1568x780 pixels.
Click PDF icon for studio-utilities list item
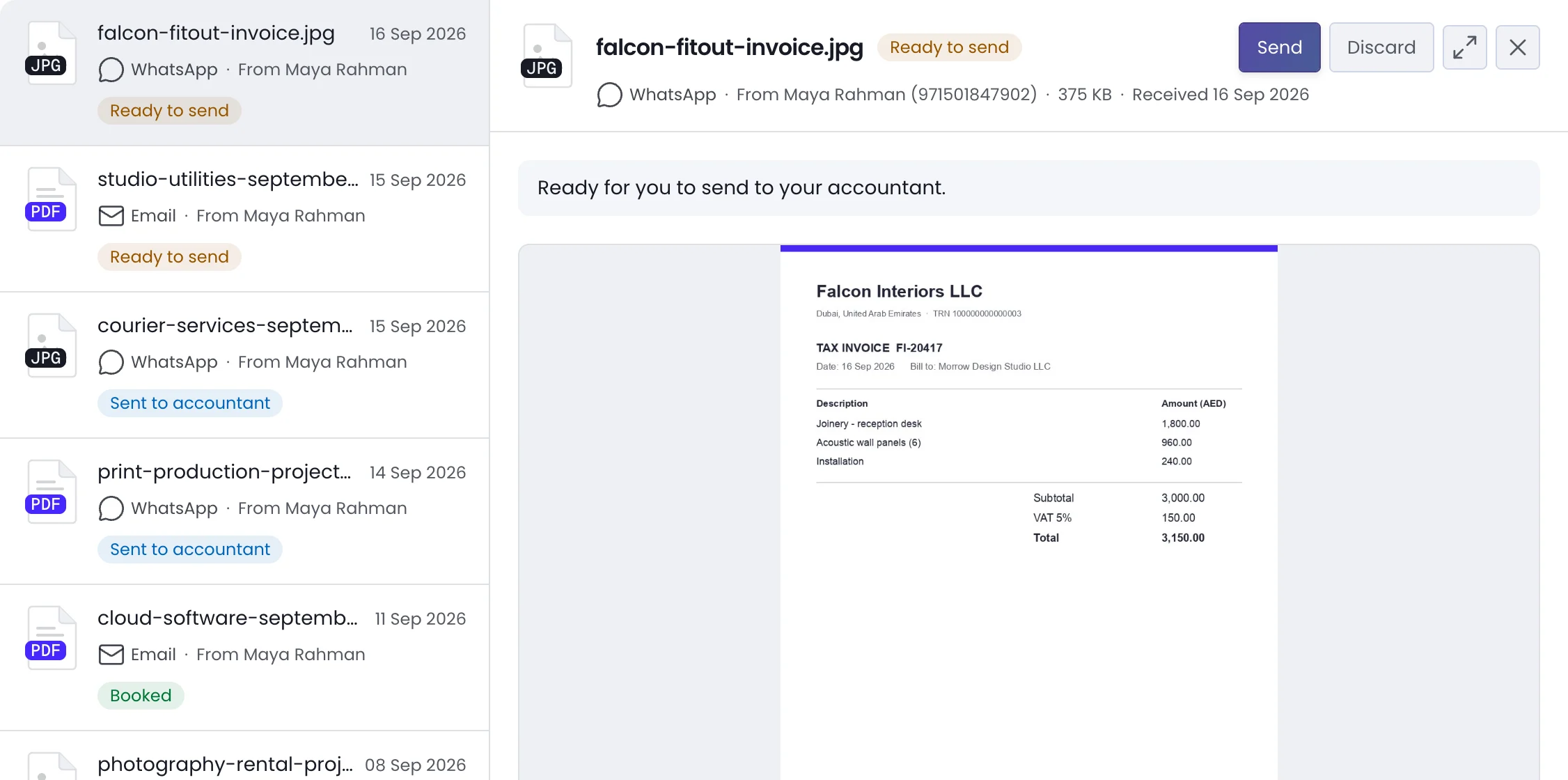pos(51,199)
